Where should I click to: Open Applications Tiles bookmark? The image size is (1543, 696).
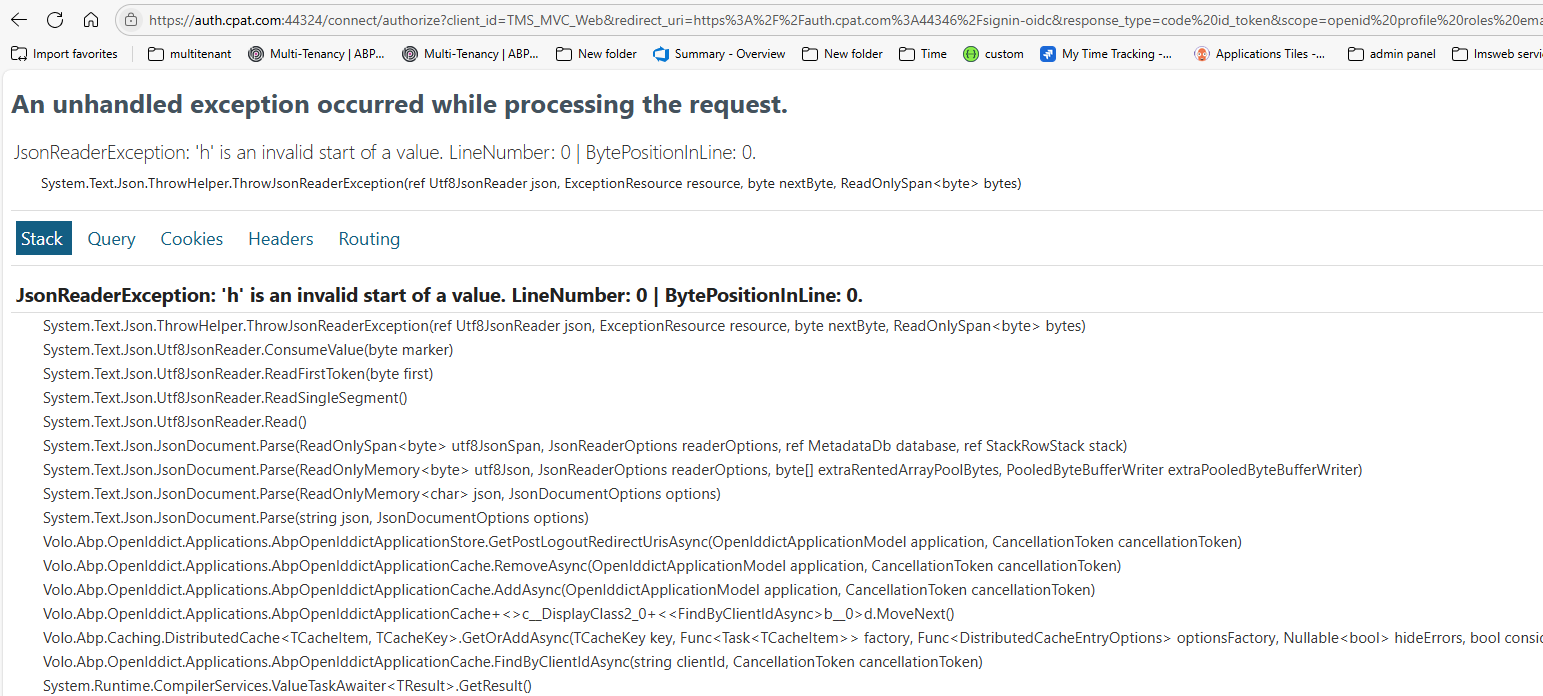(1260, 54)
